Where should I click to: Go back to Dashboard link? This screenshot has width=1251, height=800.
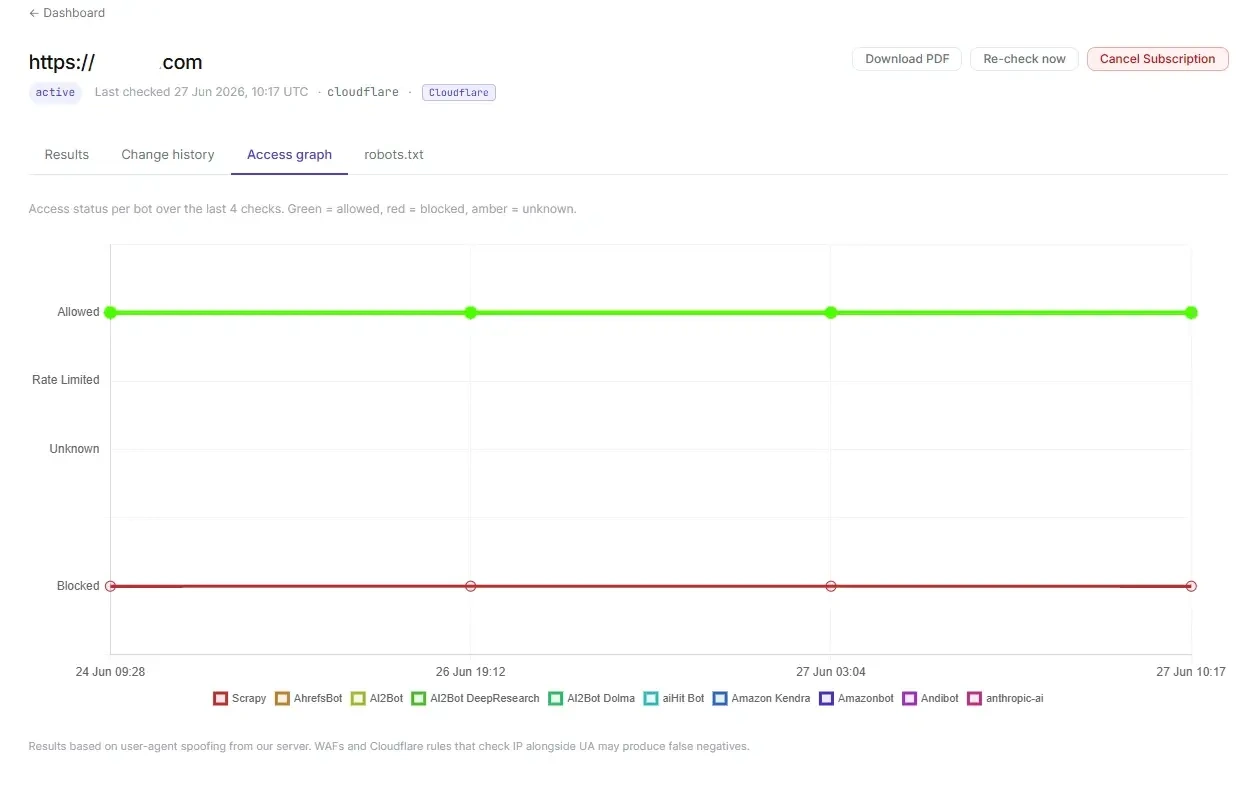click(x=67, y=13)
